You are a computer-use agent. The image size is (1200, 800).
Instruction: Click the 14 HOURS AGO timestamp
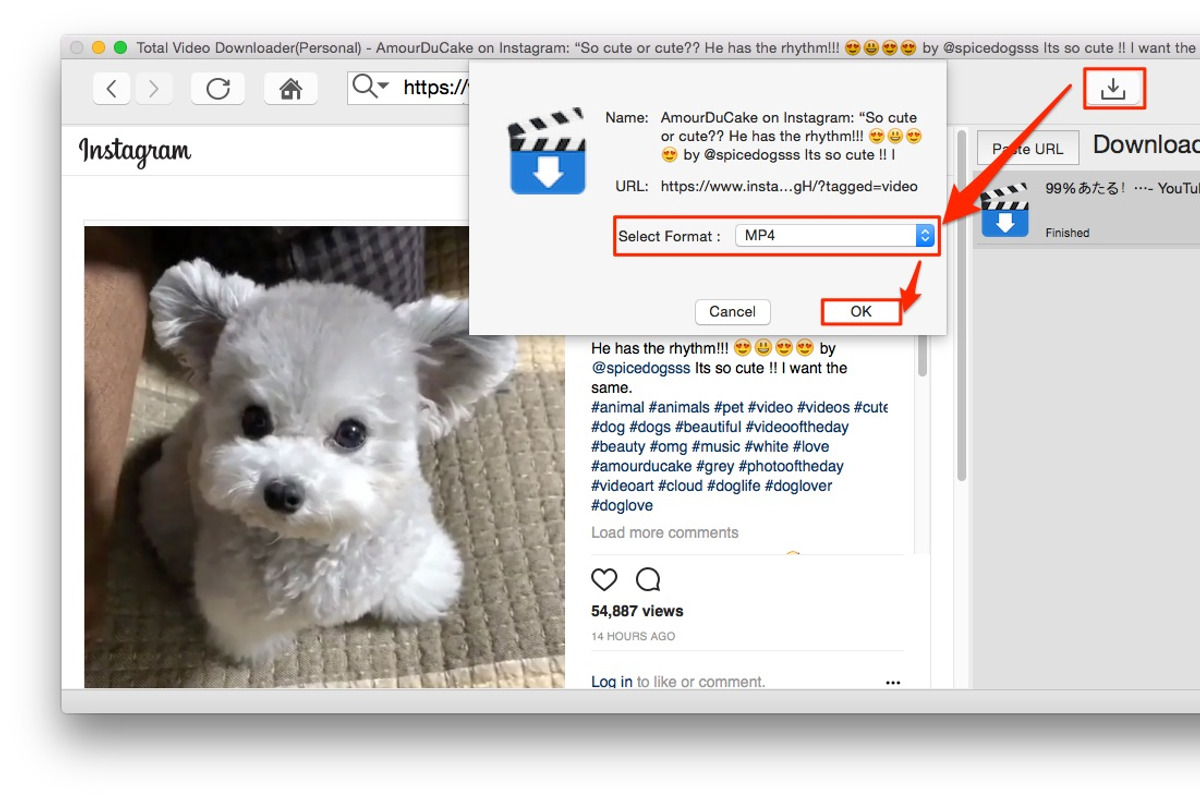pos(633,636)
